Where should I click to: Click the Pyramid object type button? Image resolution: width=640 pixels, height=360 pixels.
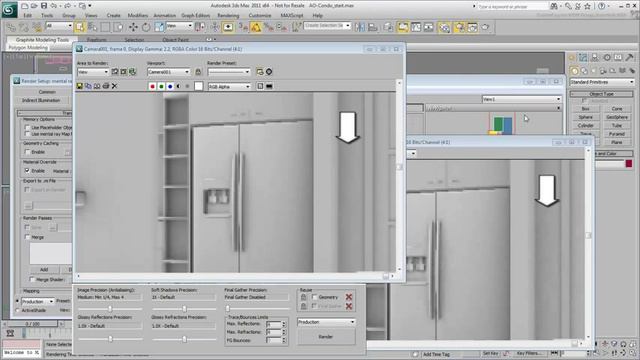617,134
